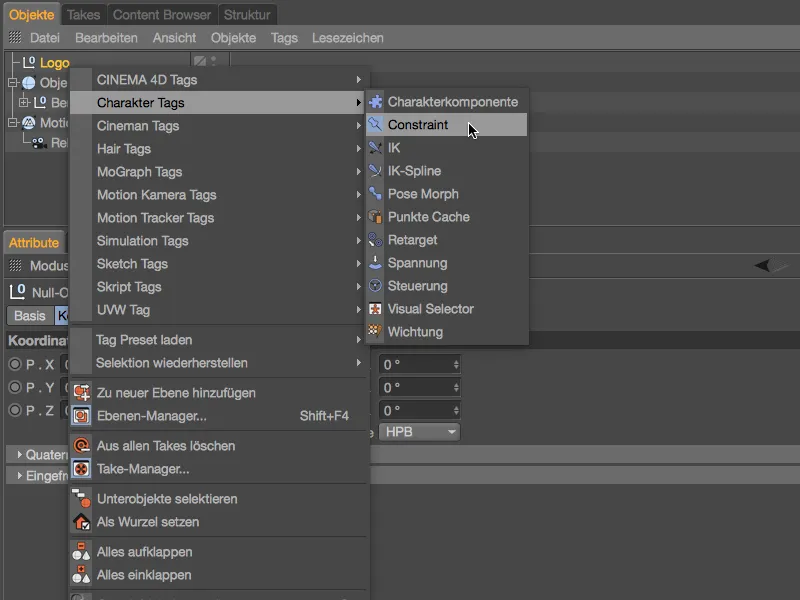Image resolution: width=800 pixels, height=600 pixels.
Task: Select the Constraint menu entry
Action: click(x=446, y=124)
